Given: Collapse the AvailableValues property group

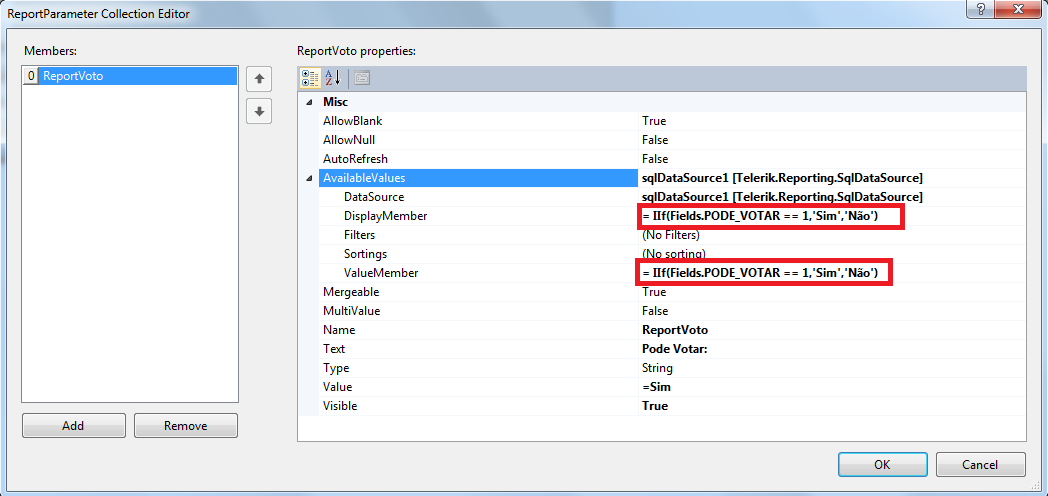Looking at the screenshot, I should coord(309,178).
